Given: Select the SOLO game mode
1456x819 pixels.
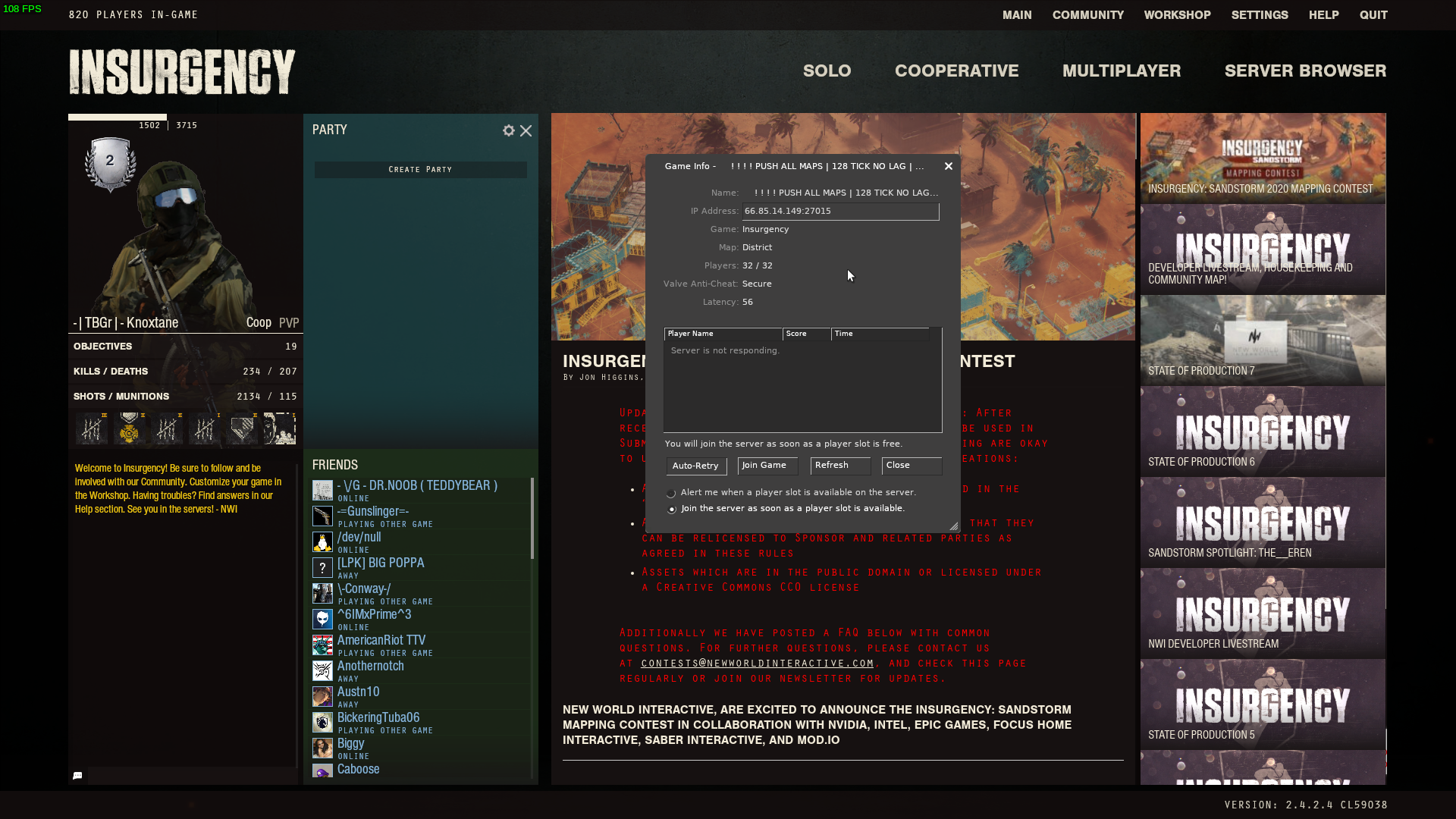Looking at the screenshot, I should tap(827, 71).
